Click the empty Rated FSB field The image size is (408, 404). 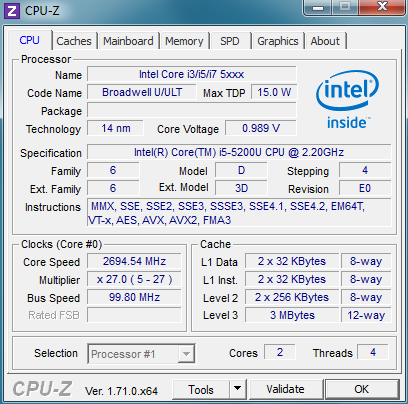[134, 315]
